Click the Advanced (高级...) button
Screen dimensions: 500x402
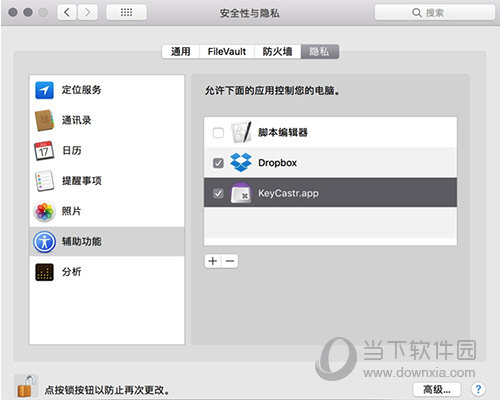point(437,389)
